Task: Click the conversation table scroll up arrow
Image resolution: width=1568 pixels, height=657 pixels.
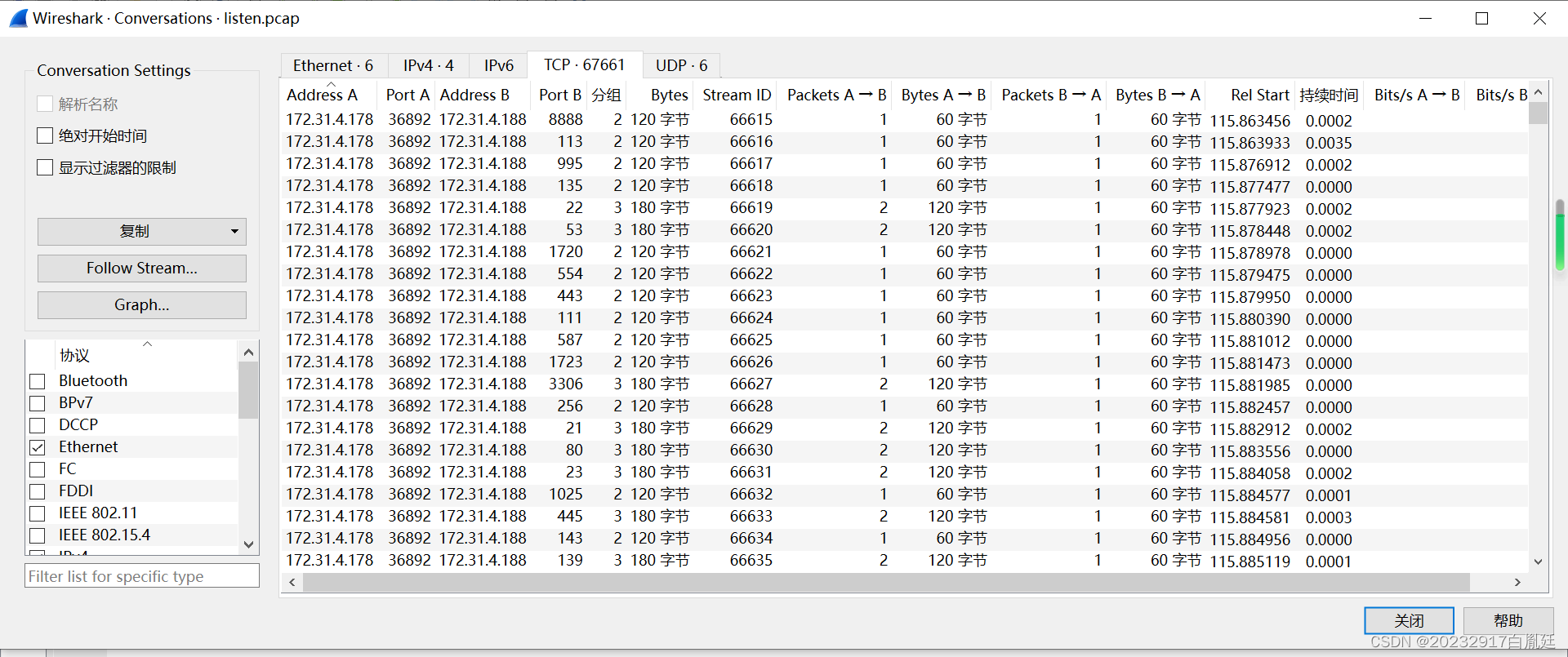Action: (1539, 92)
